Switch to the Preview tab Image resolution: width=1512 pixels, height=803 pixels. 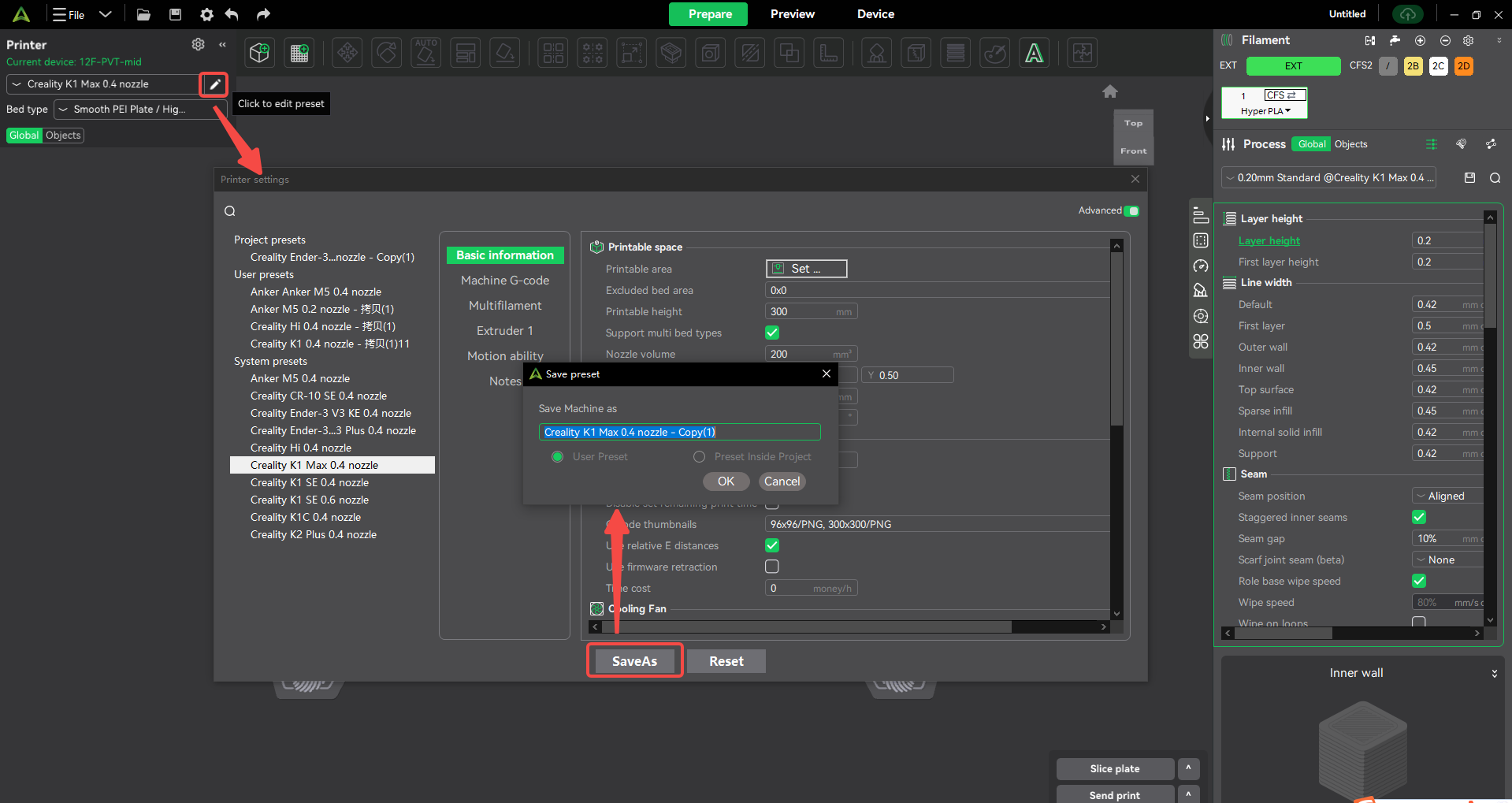(x=793, y=14)
